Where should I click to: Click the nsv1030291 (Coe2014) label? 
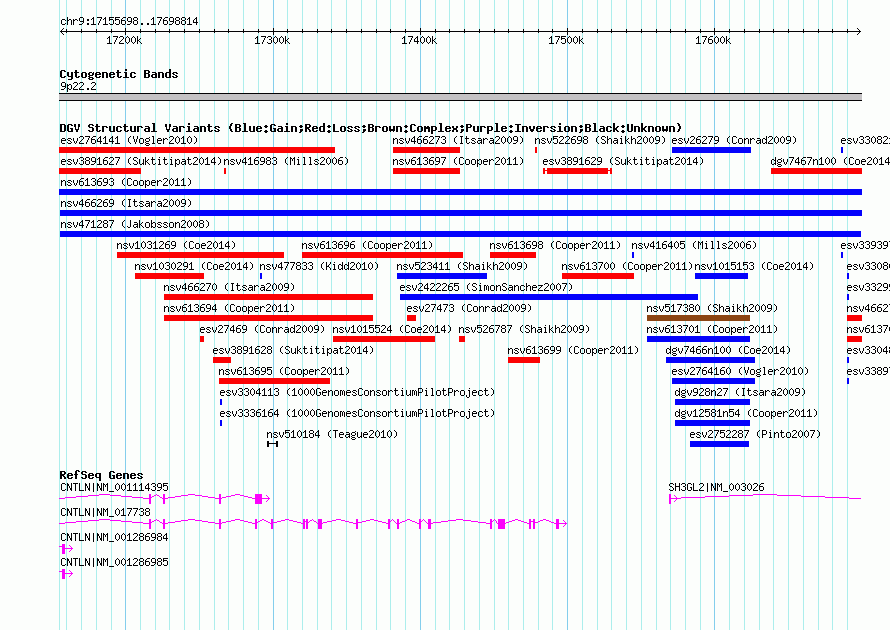pyautogui.click(x=194, y=266)
